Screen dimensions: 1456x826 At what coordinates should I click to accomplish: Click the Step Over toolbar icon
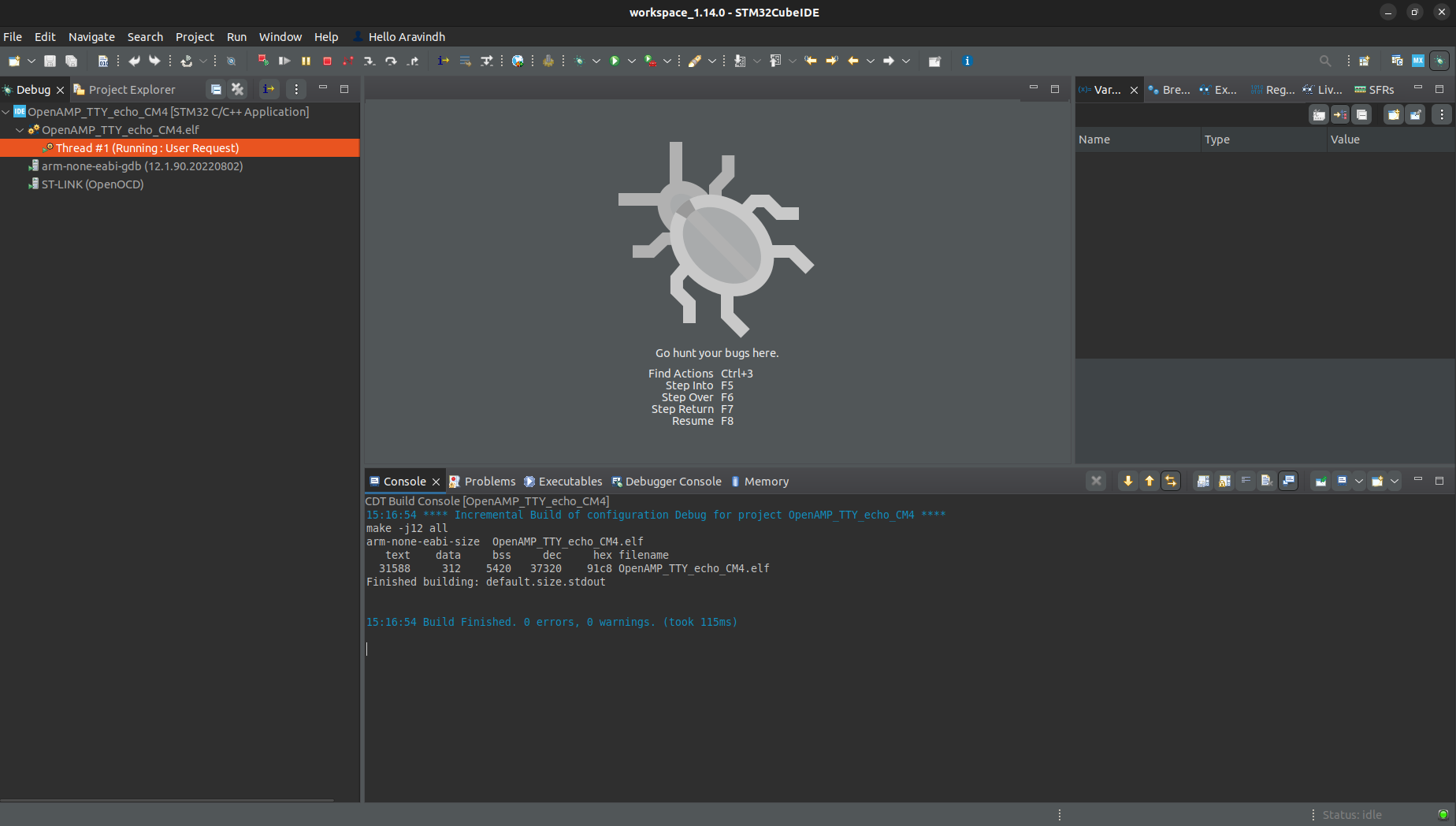pos(391,61)
